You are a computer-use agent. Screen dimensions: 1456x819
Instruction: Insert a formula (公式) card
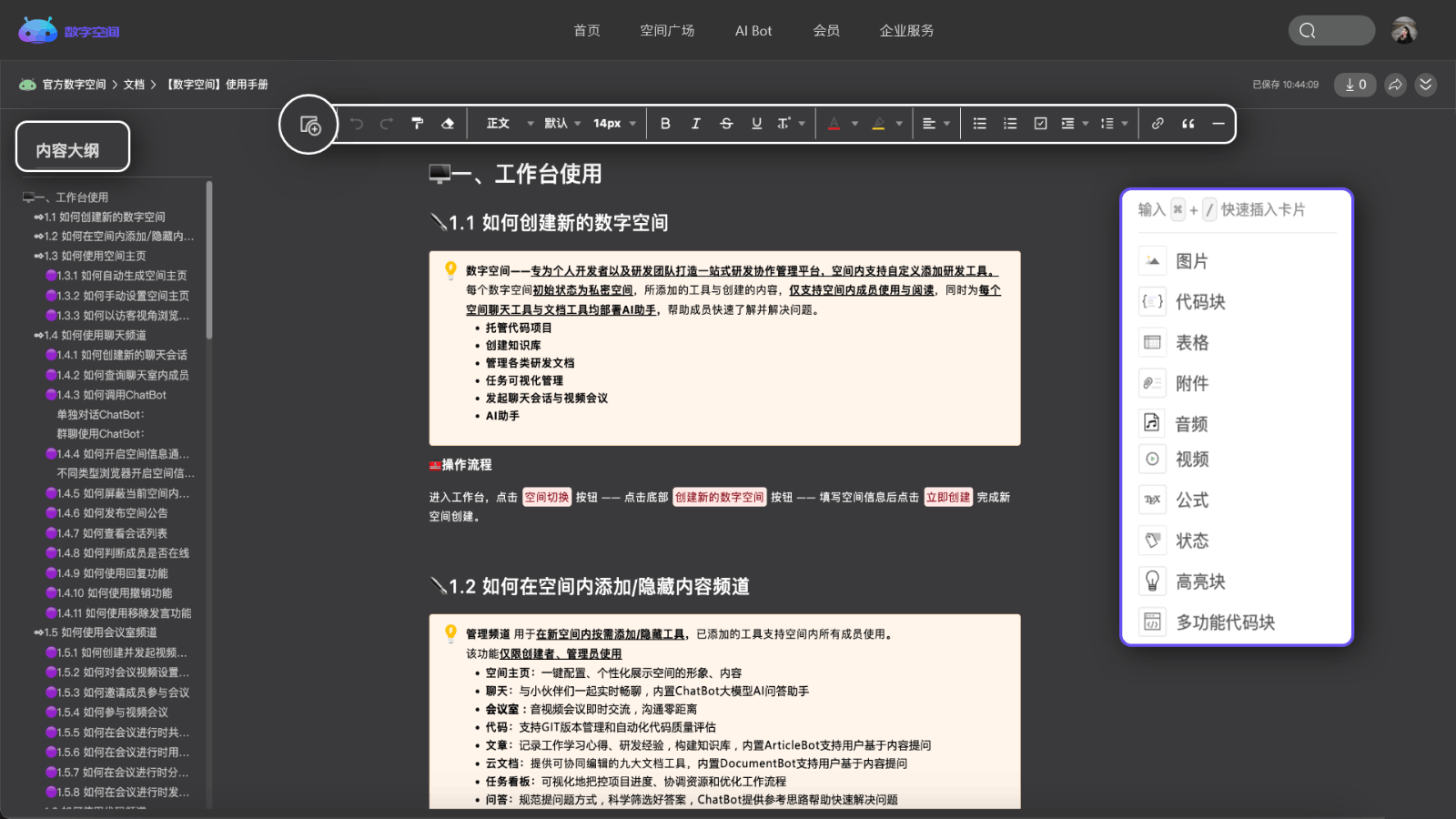[x=1192, y=500]
